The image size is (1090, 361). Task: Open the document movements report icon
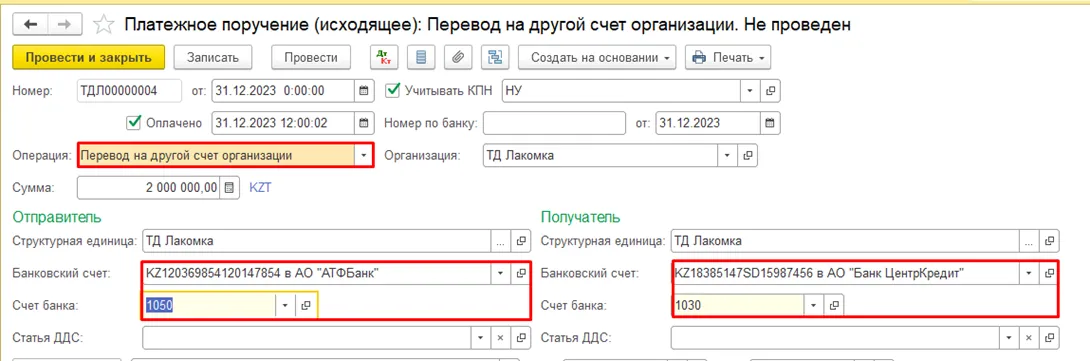(x=420, y=58)
